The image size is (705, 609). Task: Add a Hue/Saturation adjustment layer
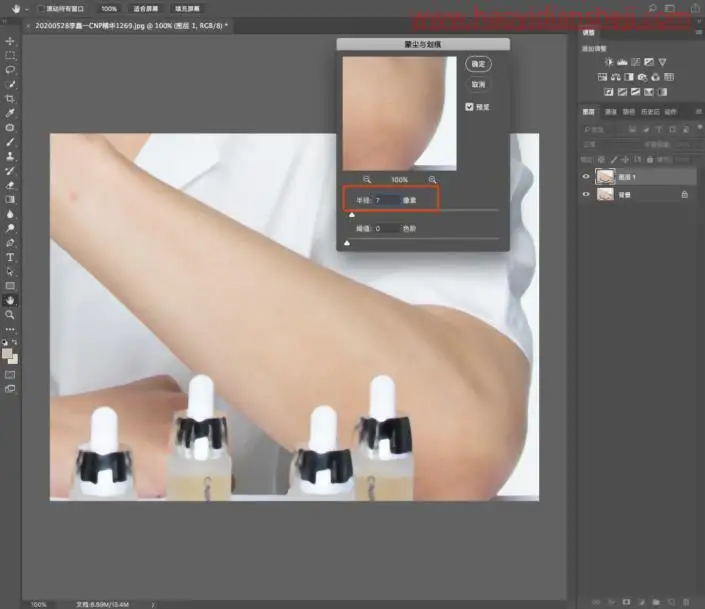click(x=602, y=77)
